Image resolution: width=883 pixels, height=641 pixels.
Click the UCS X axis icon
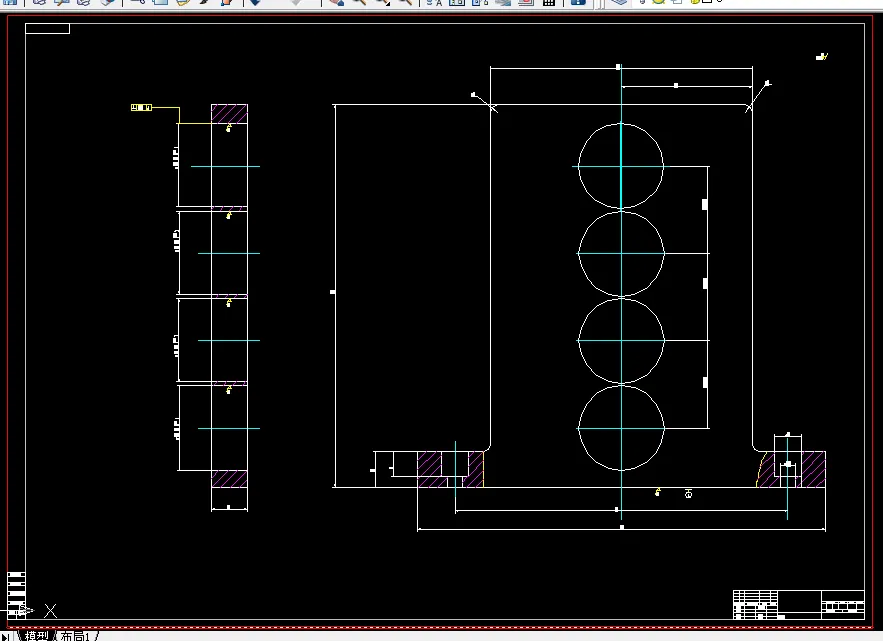(x=51, y=611)
